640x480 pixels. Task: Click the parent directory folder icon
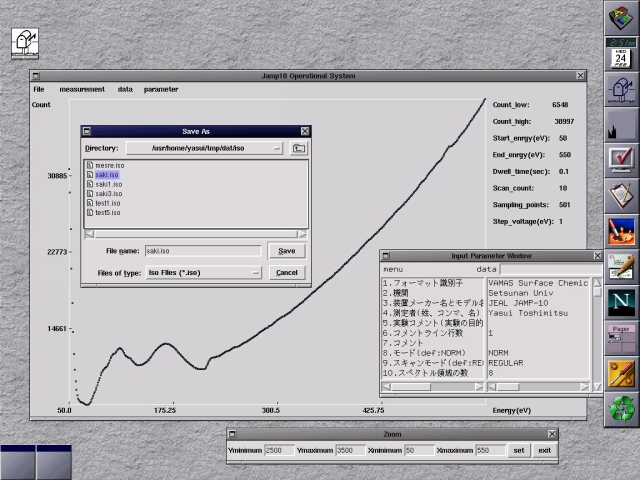tap(299, 148)
